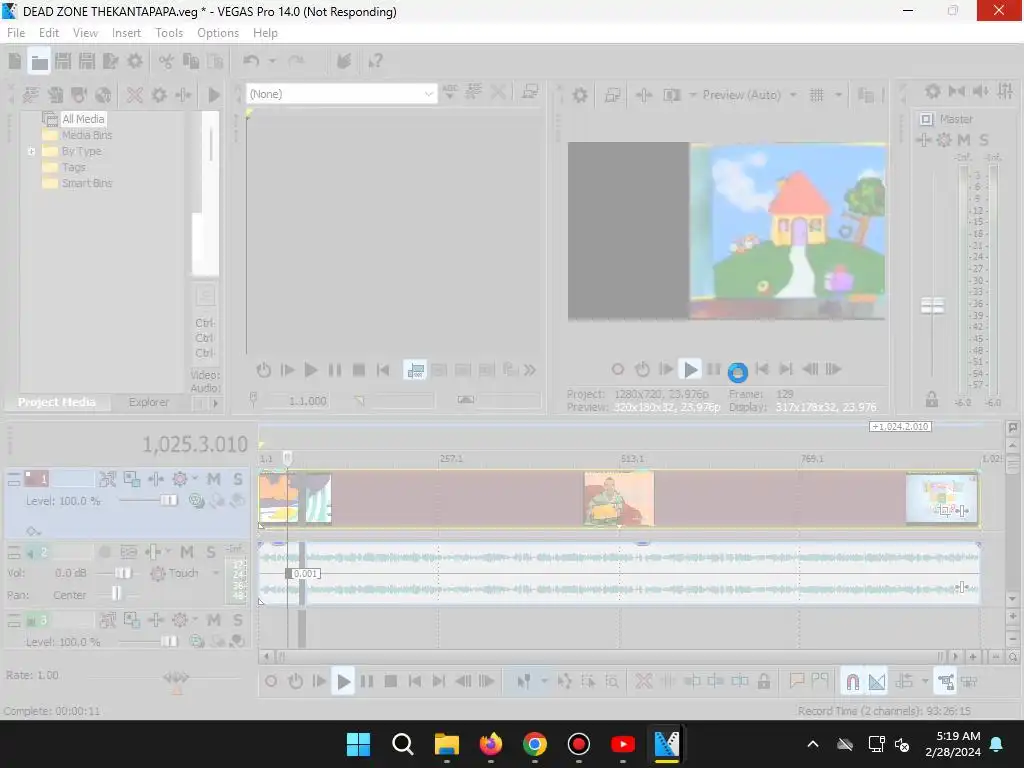1024x768 pixels.
Task: Solo video track 3 with S
Action: (x=238, y=620)
